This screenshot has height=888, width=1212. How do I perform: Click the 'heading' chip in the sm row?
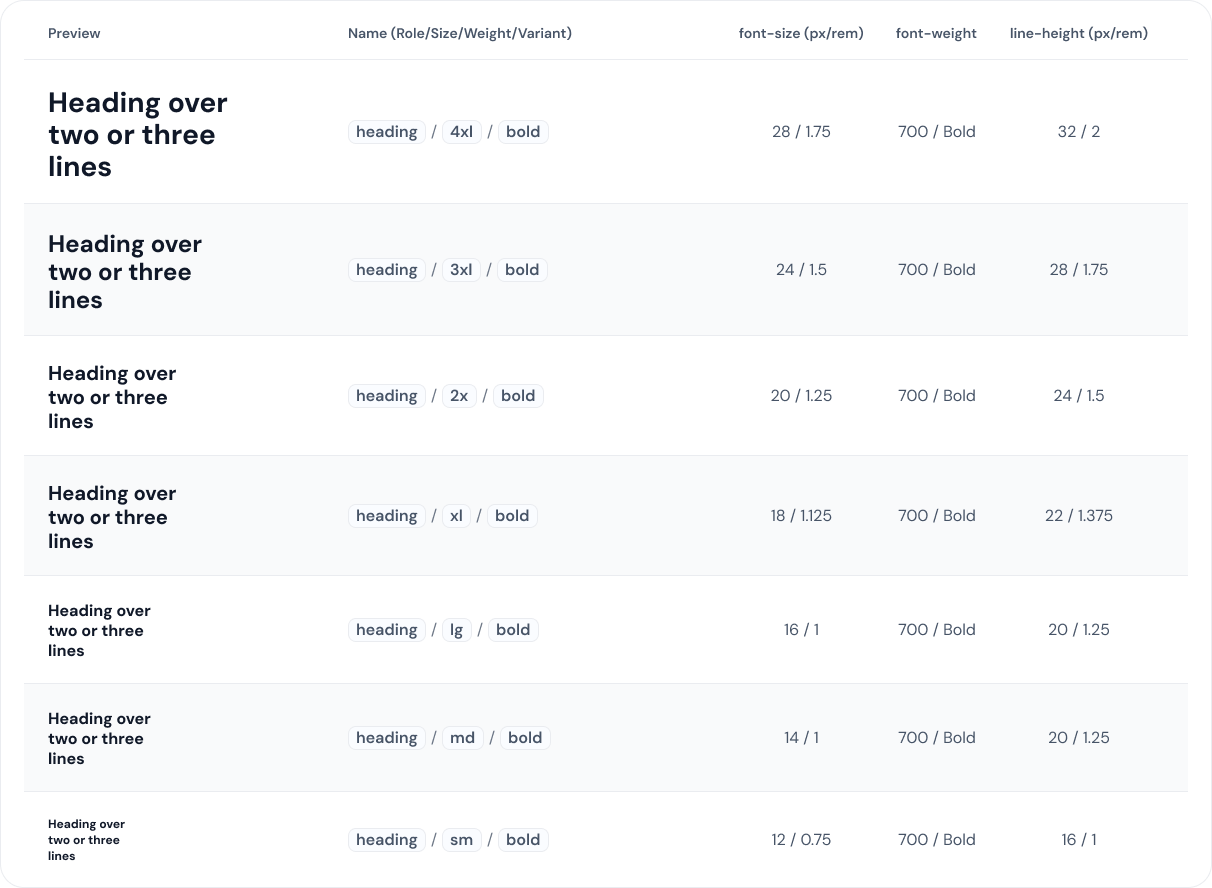[387, 839]
